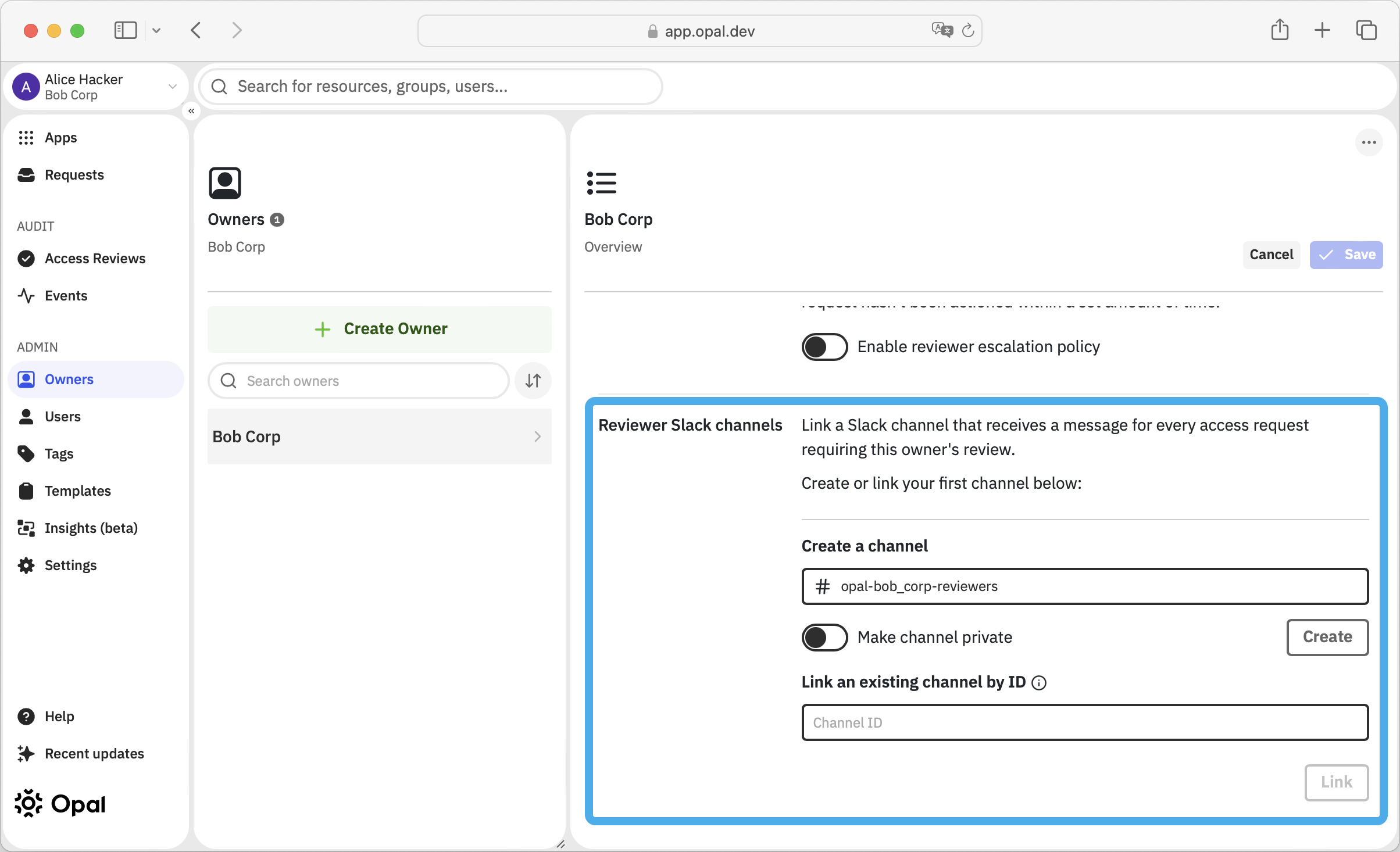The height and width of the screenshot is (852, 1400).
Task: Click Cancel button
Action: pos(1272,255)
